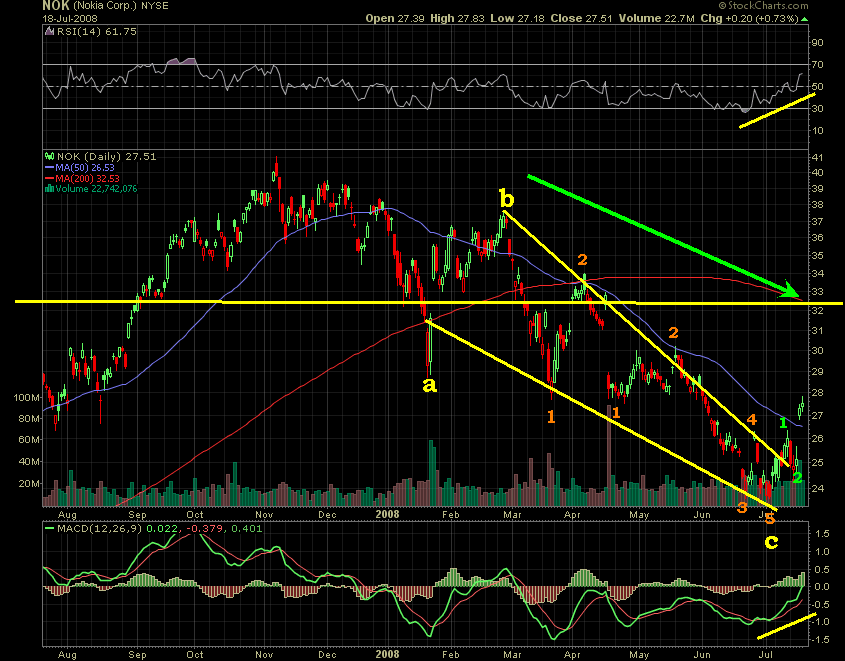Click the -0.5 MACD axis label
This screenshot has height=661, width=845.
[x=820, y=604]
